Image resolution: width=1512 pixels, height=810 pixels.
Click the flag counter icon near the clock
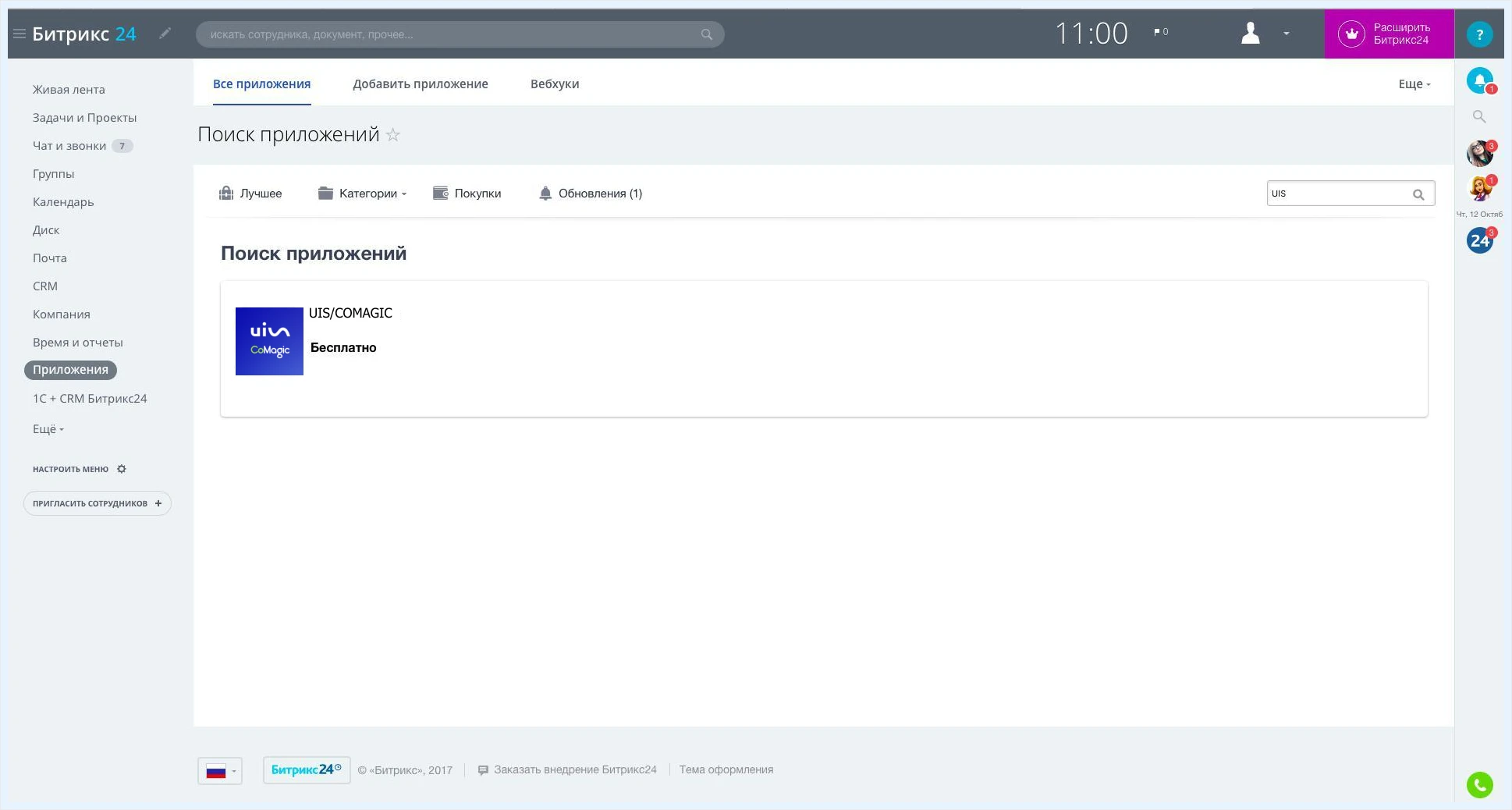[x=1161, y=32]
